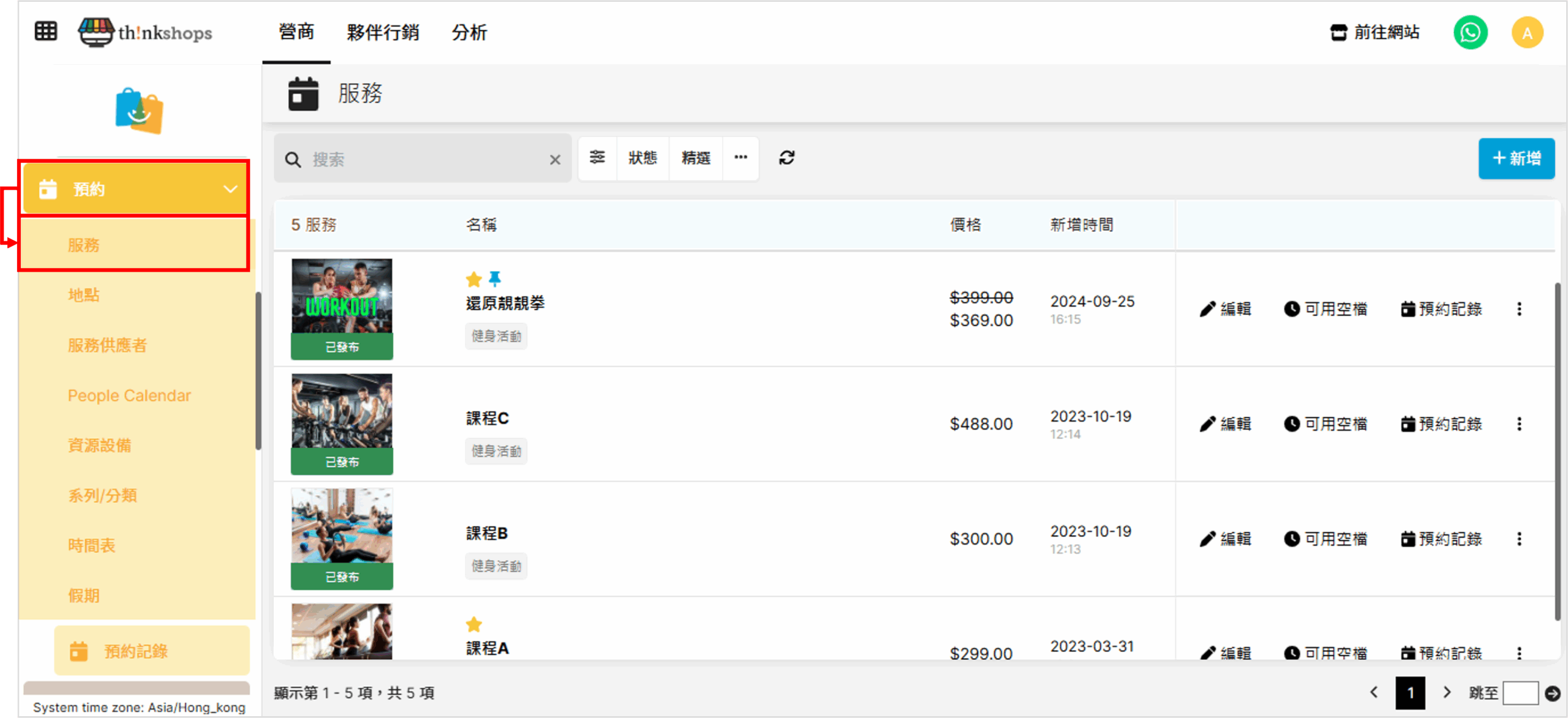This screenshot has width=1568, height=718.
Task: Open 精選 filter dropdown
Action: point(696,158)
